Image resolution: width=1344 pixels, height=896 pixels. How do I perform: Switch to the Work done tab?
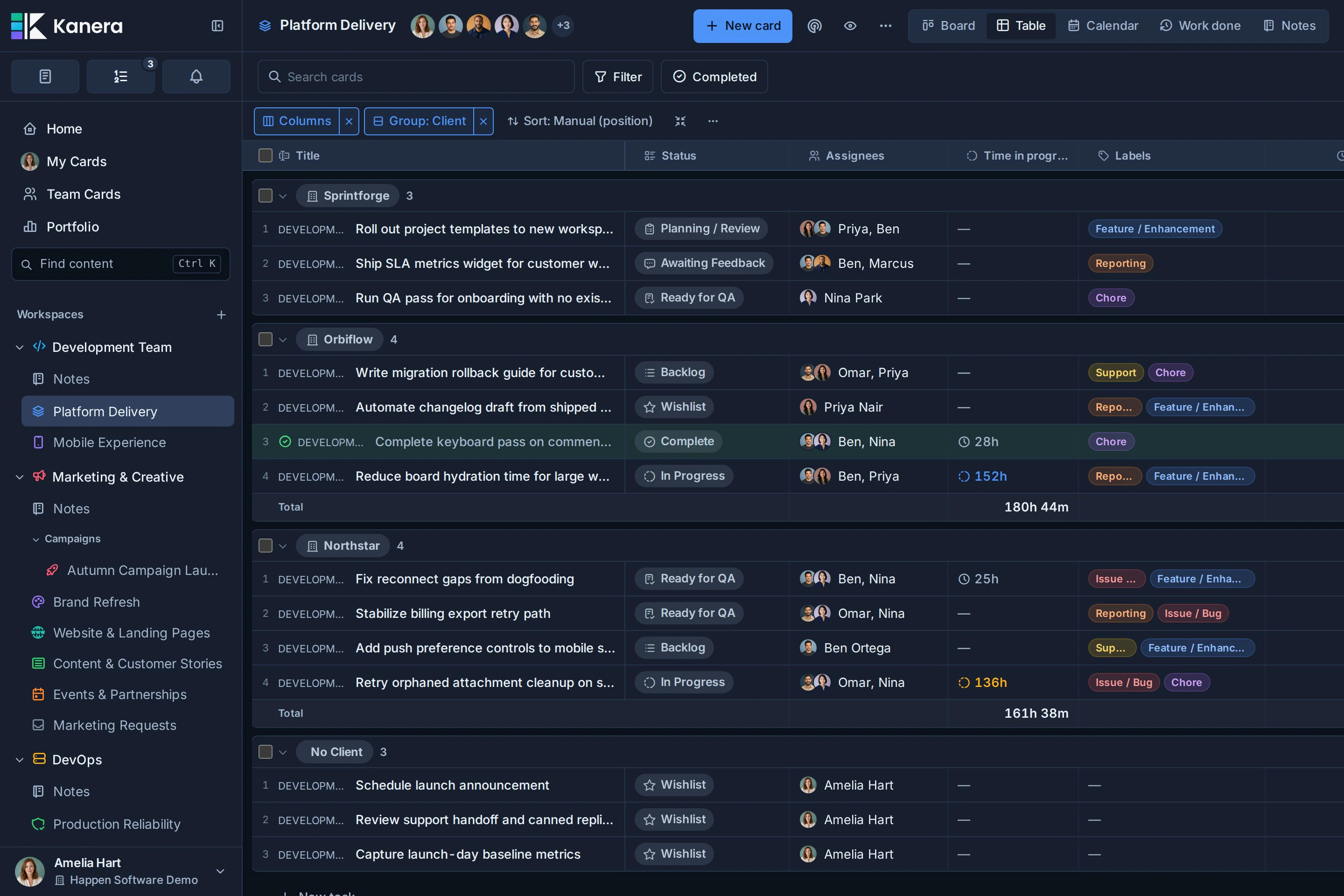tap(1200, 26)
